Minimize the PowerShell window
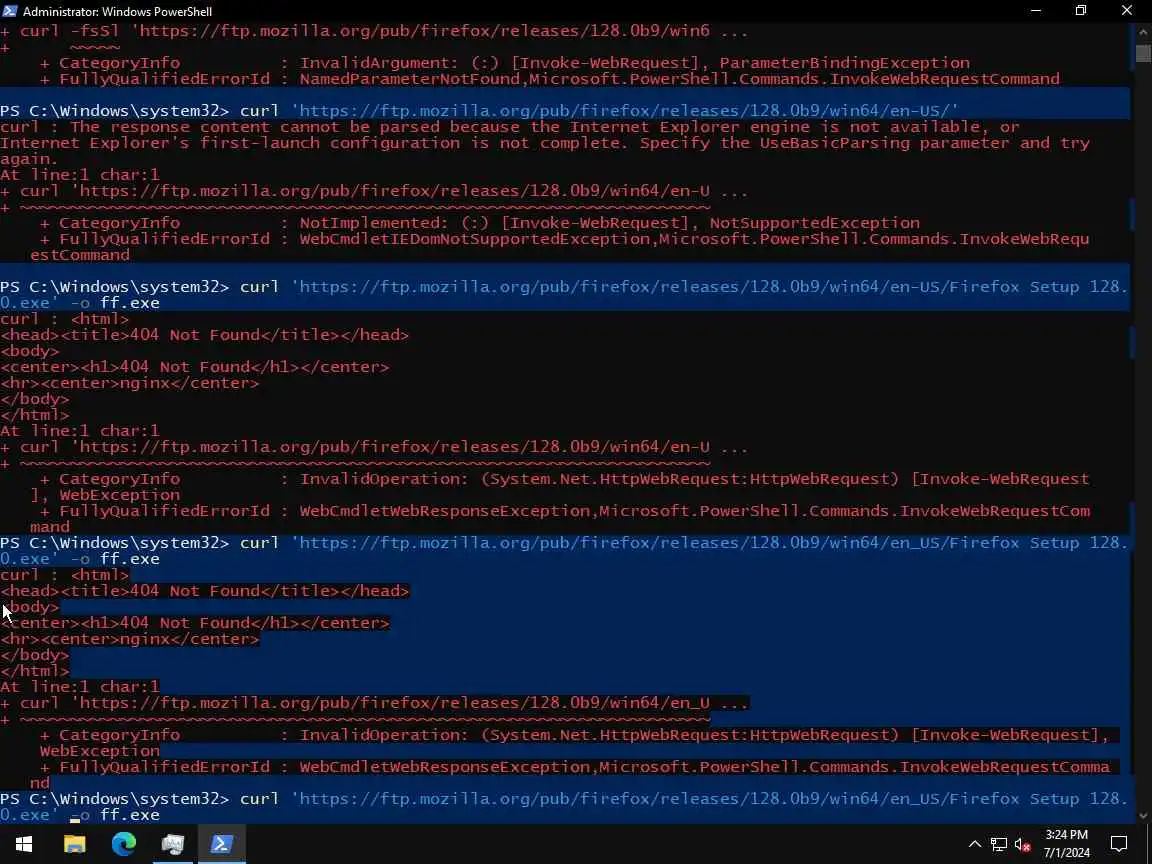 click(1036, 11)
